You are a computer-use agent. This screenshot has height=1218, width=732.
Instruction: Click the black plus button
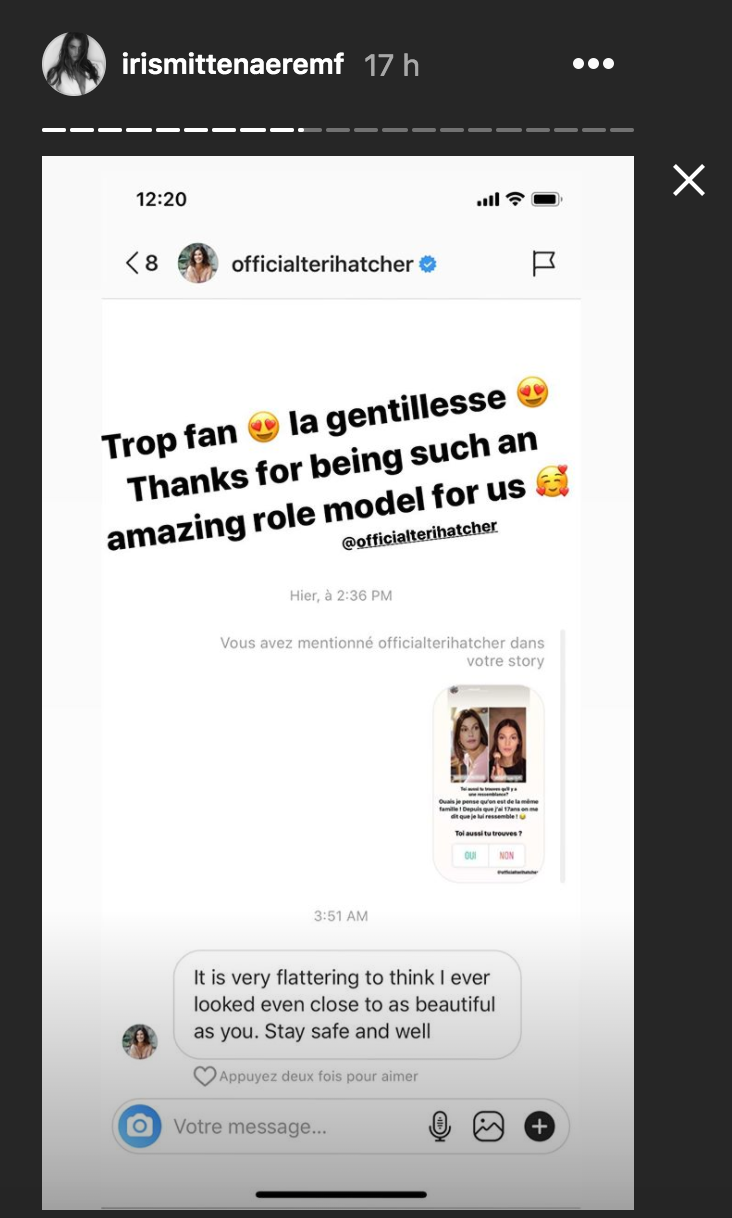pyautogui.click(x=540, y=1127)
